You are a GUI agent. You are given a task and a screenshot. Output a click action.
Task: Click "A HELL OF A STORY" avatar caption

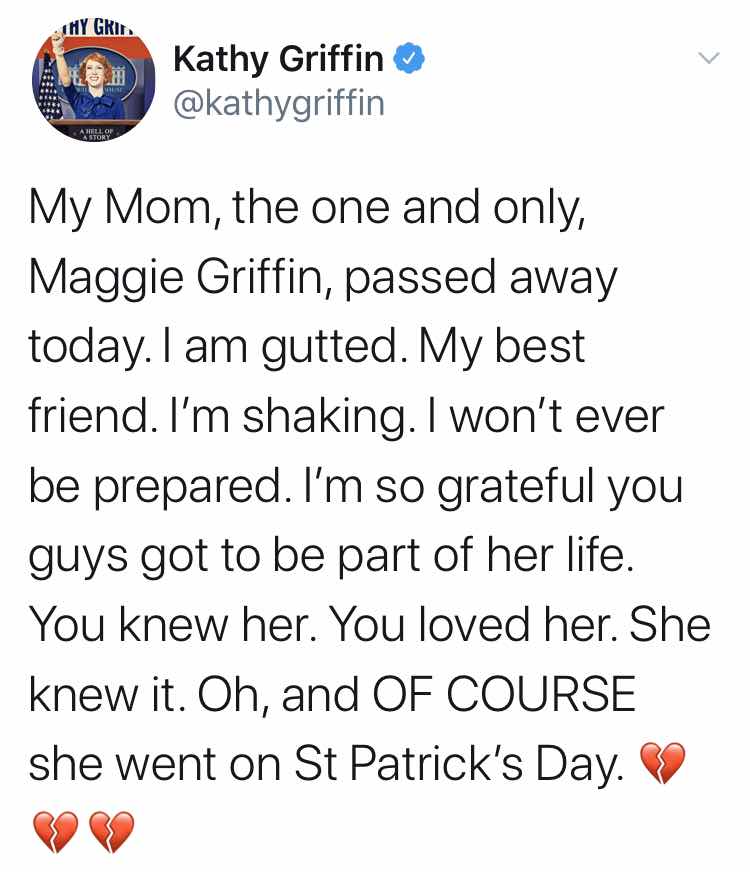tap(96, 134)
